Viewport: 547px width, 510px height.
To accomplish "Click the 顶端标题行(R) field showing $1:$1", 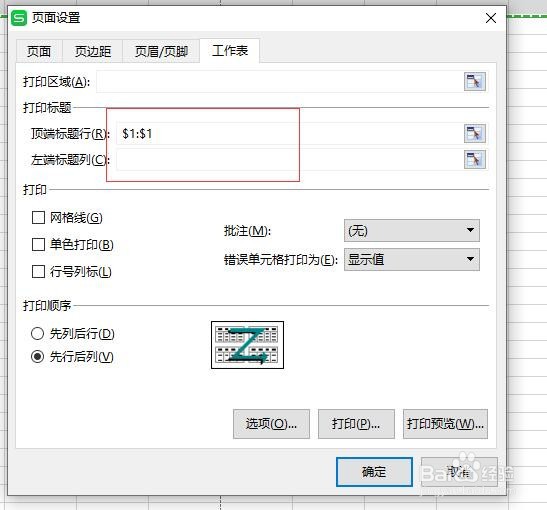I will tap(289, 133).
